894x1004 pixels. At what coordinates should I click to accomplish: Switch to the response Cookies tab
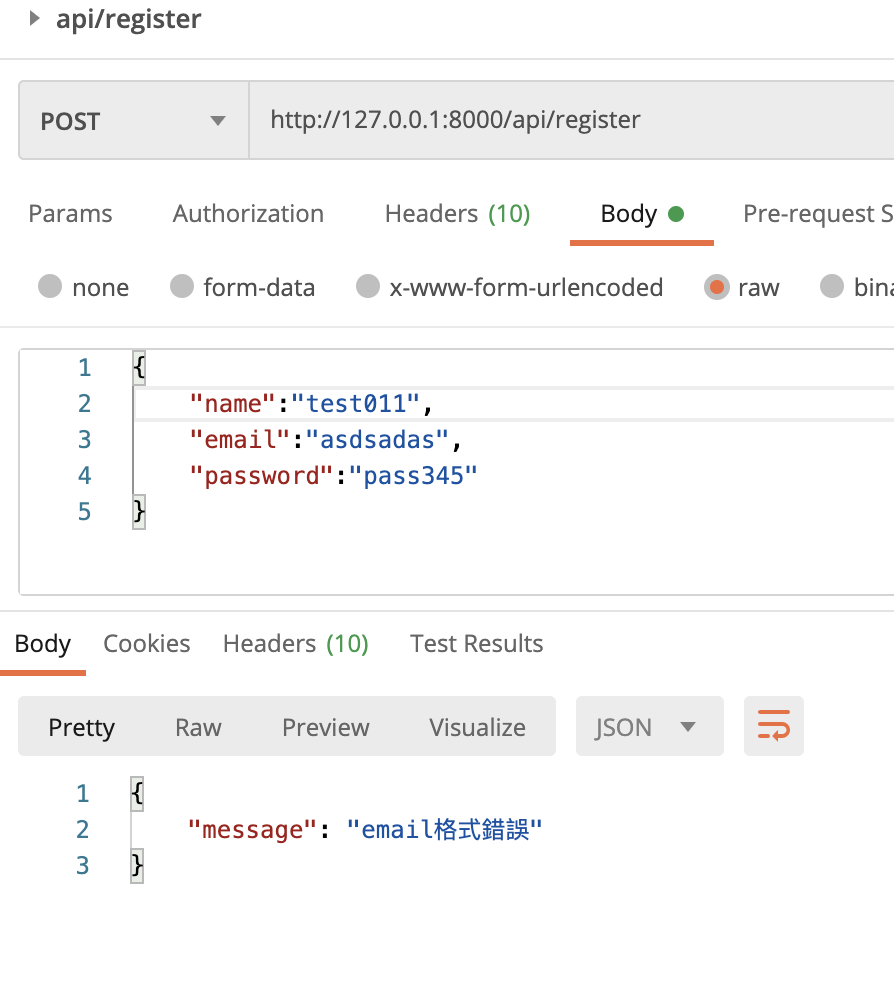pos(147,644)
